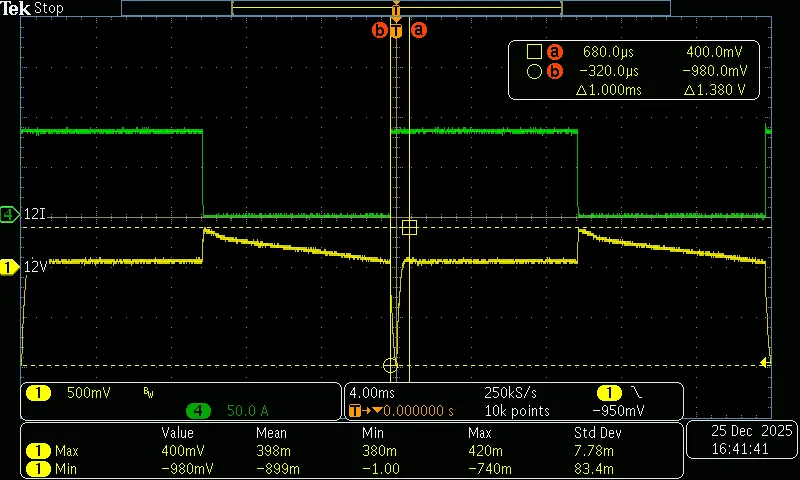Click the channel 1 badge in Min row
The width and height of the screenshot is (800, 480).
point(39,468)
